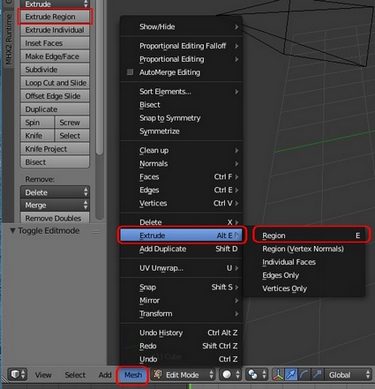This screenshot has width=375, height=389.
Task: Enable the AutoMerge Editing checkbox
Action: pyautogui.click(x=130, y=72)
